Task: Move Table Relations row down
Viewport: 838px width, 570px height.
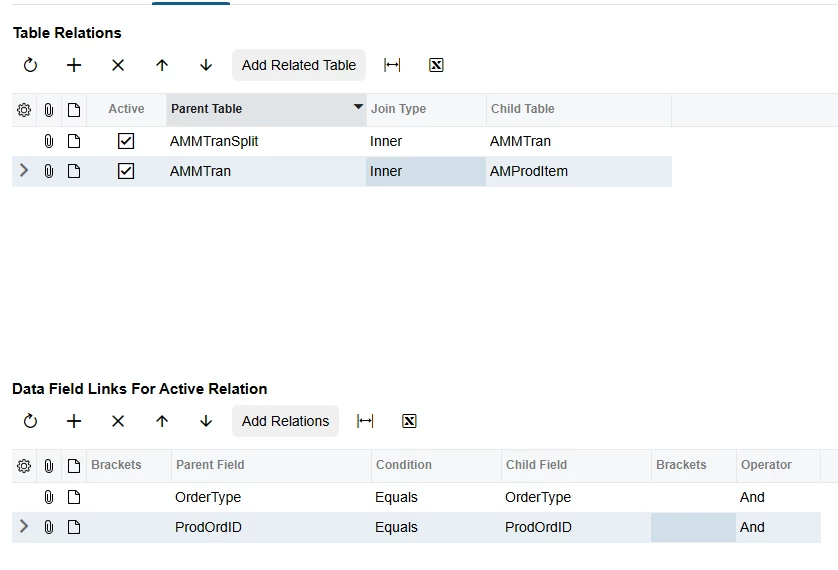Action: 206,65
